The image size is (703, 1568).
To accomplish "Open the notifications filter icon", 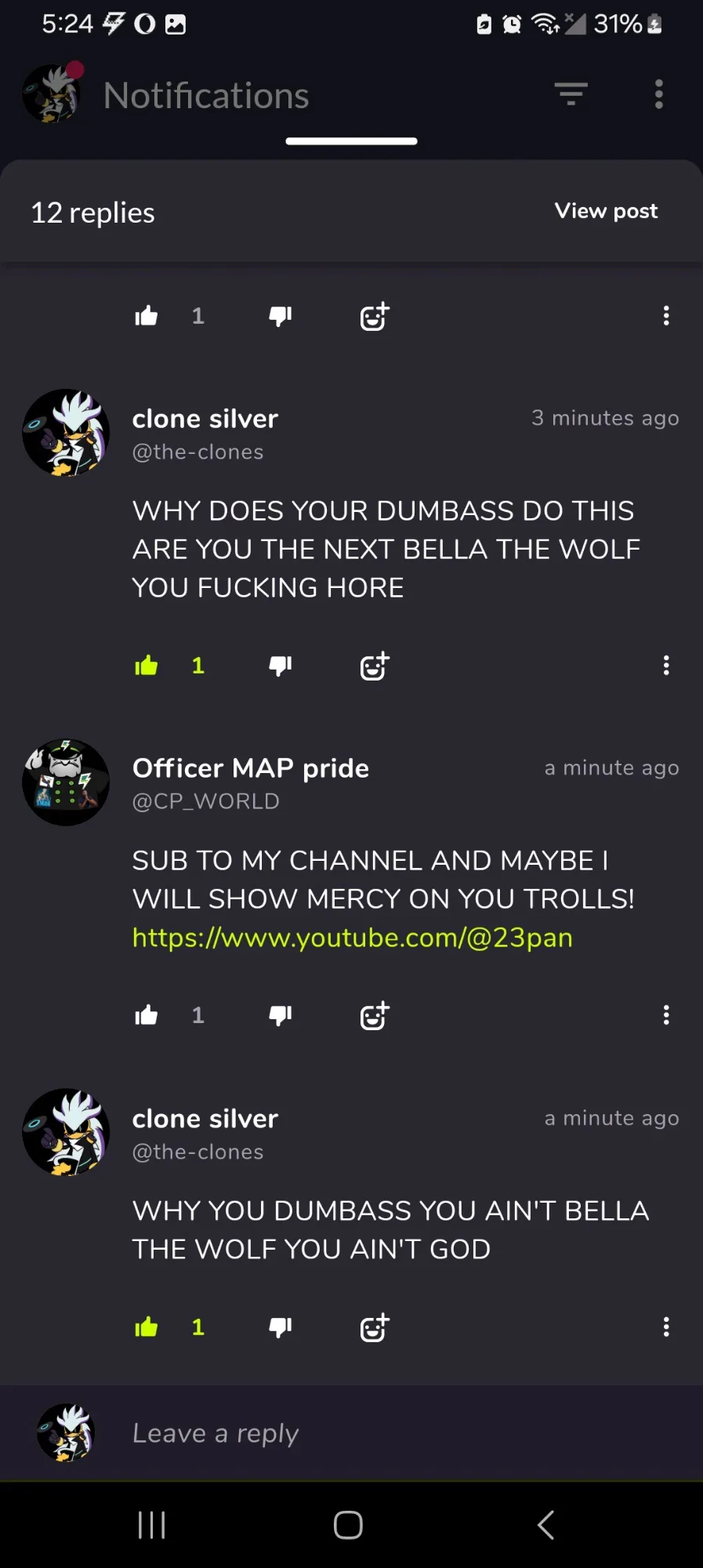I will click(571, 94).
